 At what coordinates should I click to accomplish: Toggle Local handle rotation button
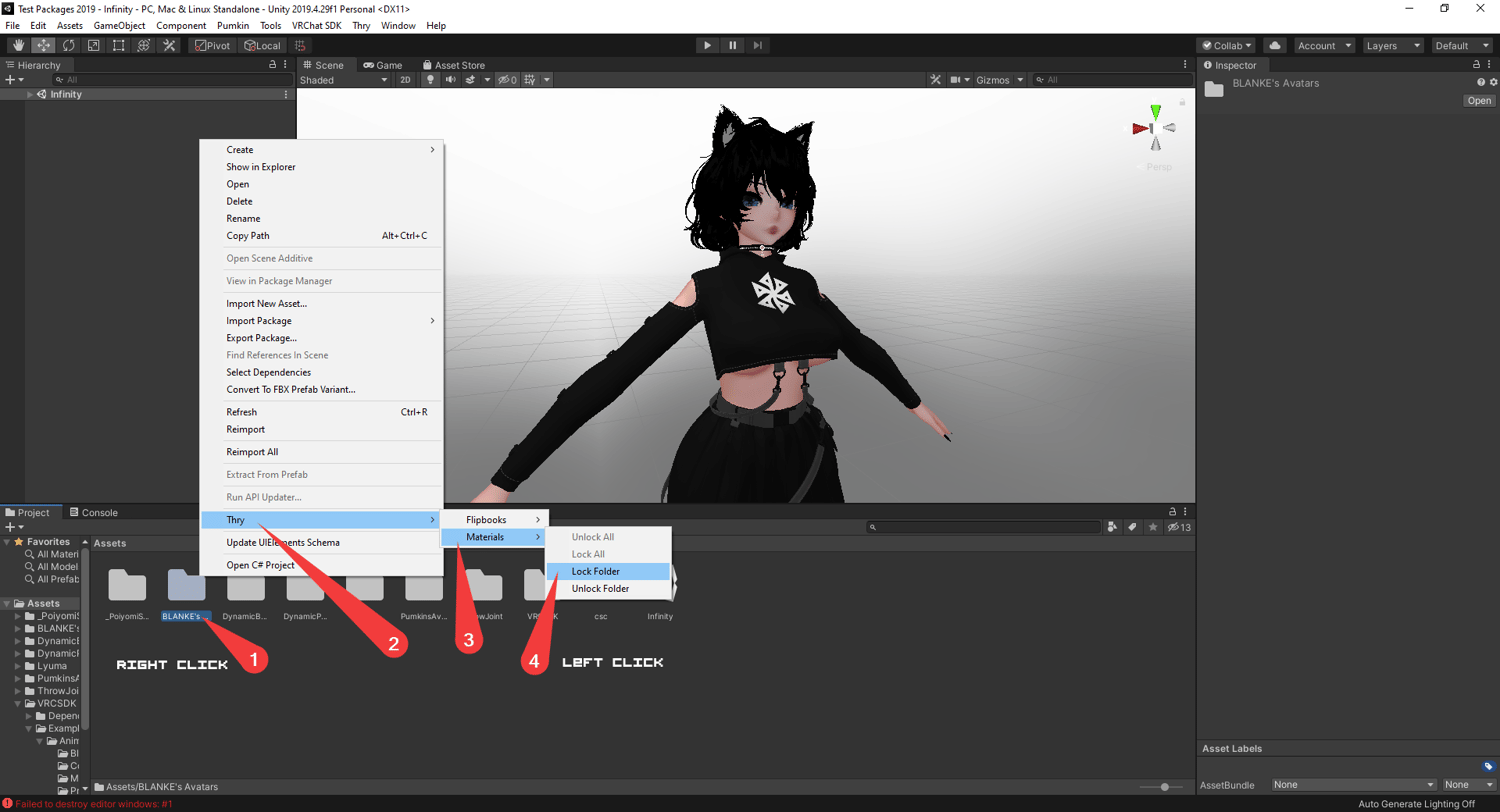pyautogui.click(x=261, y=45)
